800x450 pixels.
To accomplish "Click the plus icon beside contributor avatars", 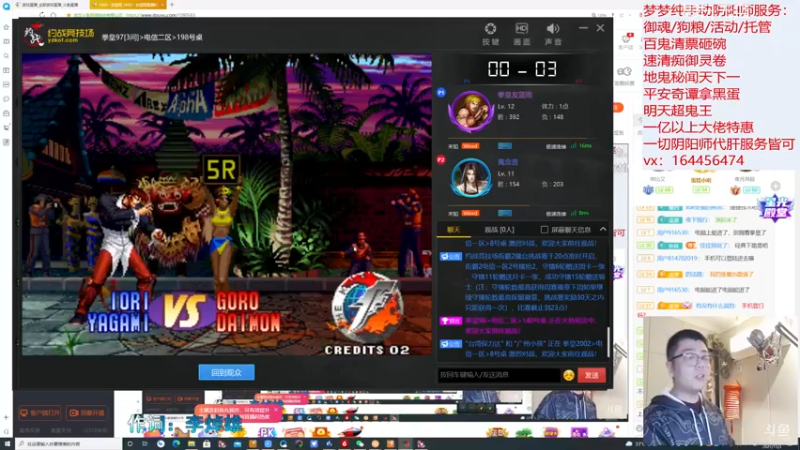I will pyautogui.click(x=776, y=186).
